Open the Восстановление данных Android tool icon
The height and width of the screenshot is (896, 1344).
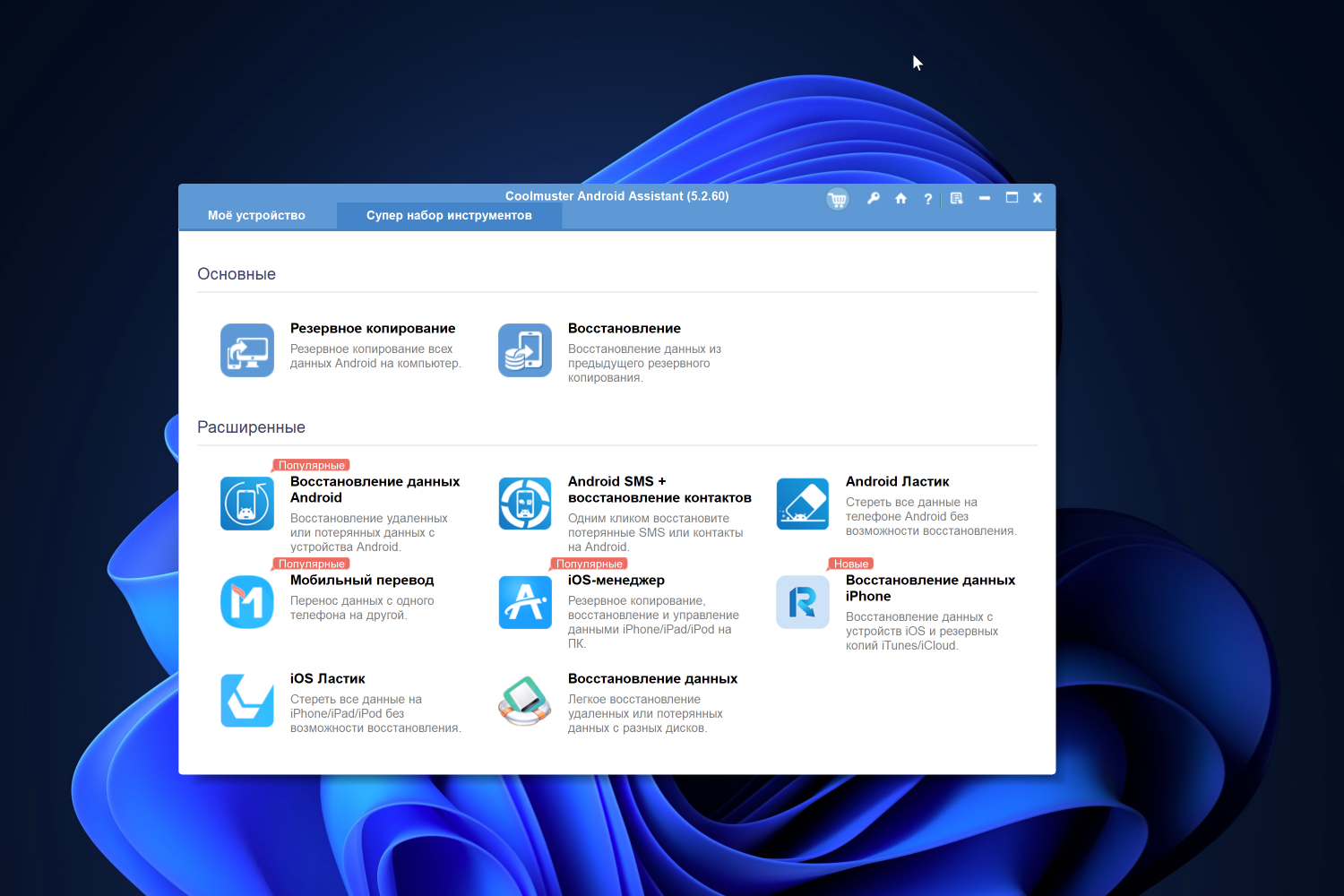pyautogui.click(x=247, y=504)
